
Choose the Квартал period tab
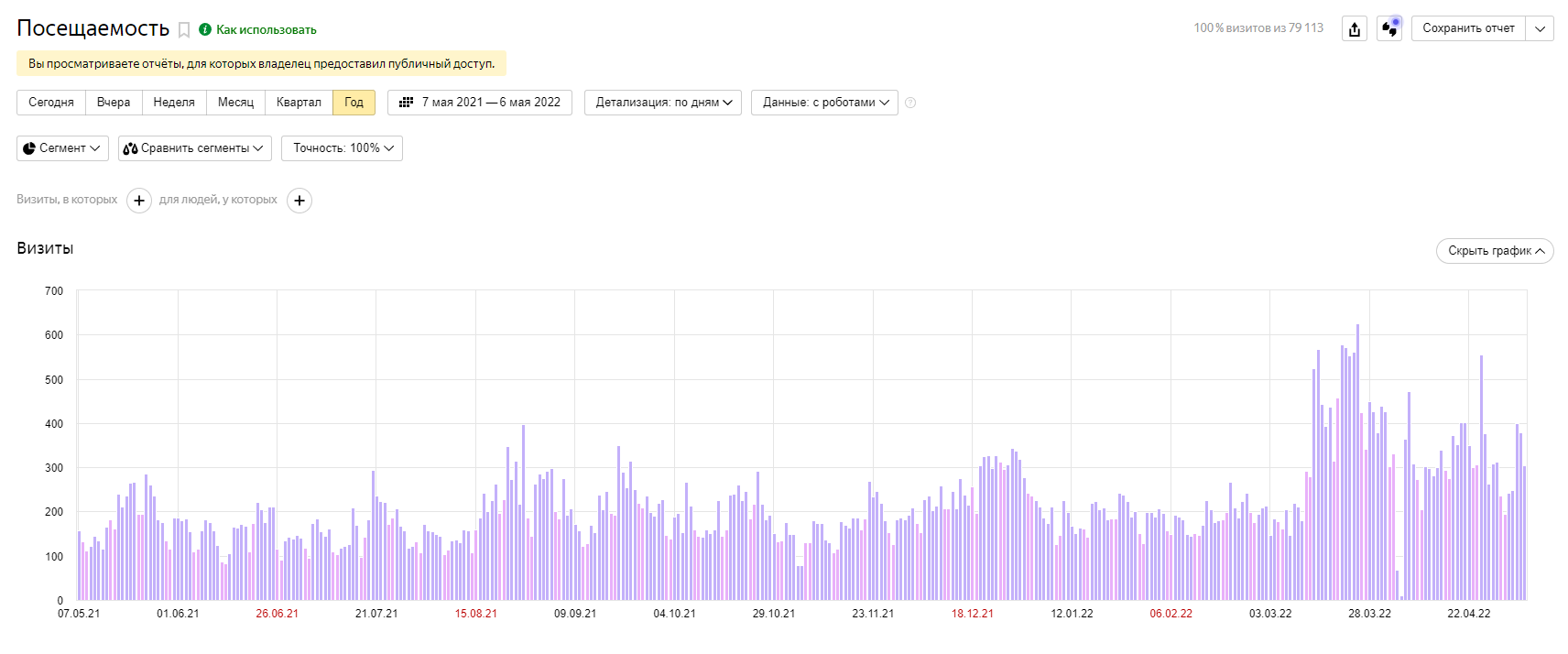coord(299,103)
